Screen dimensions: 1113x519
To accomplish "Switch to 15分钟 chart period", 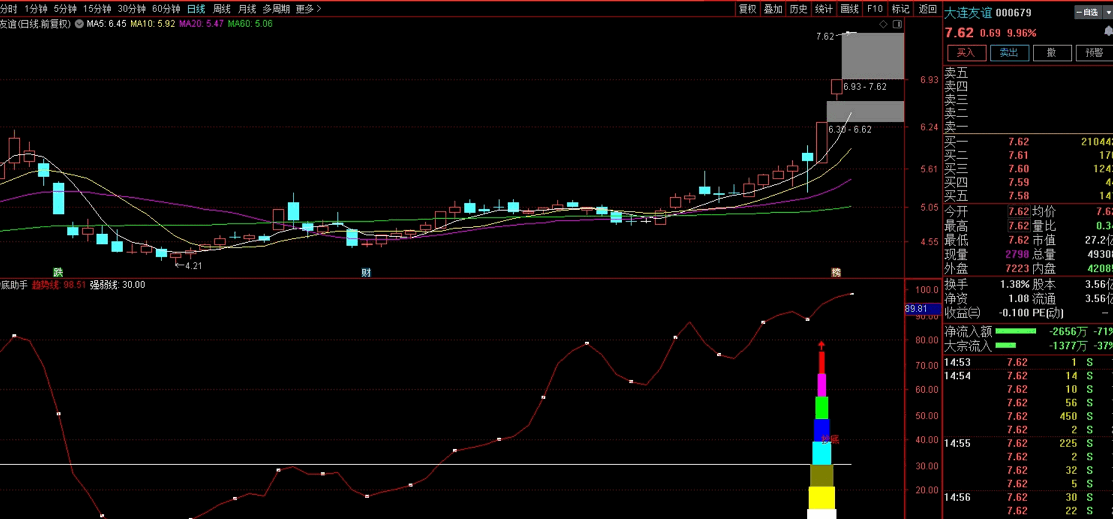I will tap(97, 9).
